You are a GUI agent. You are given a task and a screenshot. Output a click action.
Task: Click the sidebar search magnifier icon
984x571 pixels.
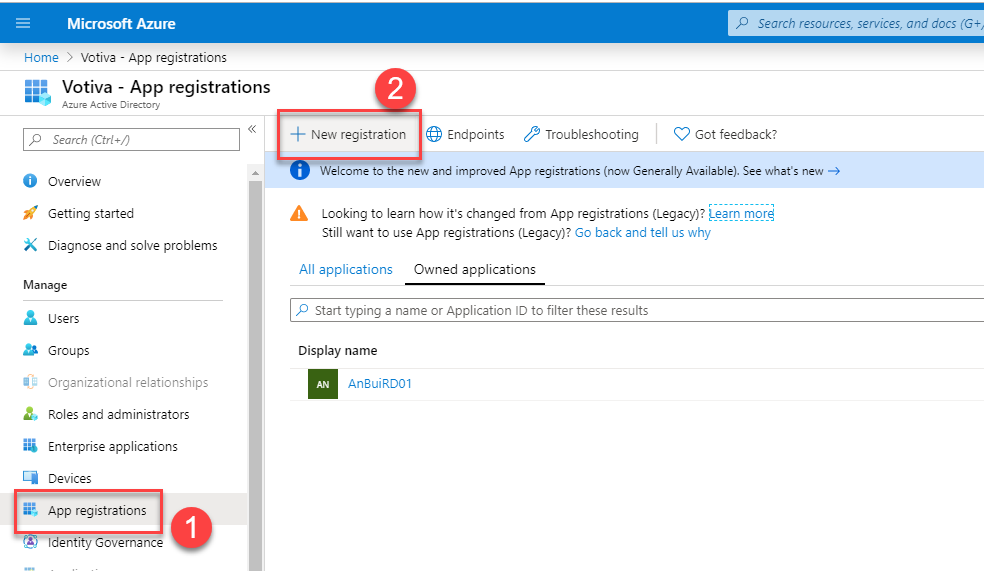click(x=36, y=139)
